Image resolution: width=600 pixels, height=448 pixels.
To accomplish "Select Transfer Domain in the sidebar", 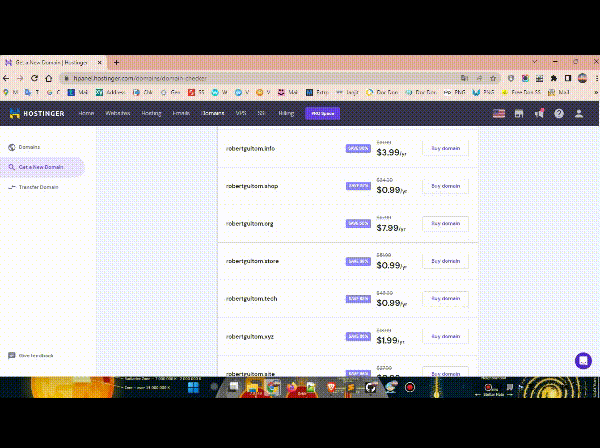I will [38, 187].
